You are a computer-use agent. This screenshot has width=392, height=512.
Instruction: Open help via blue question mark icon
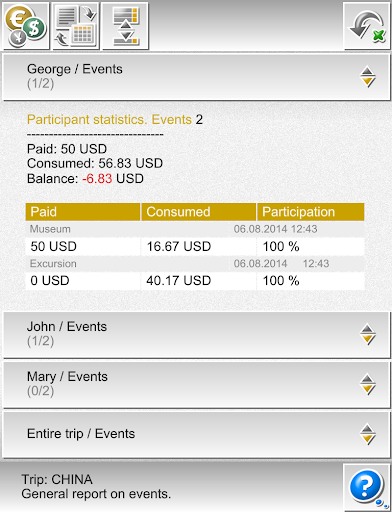(x=367, y=487)
